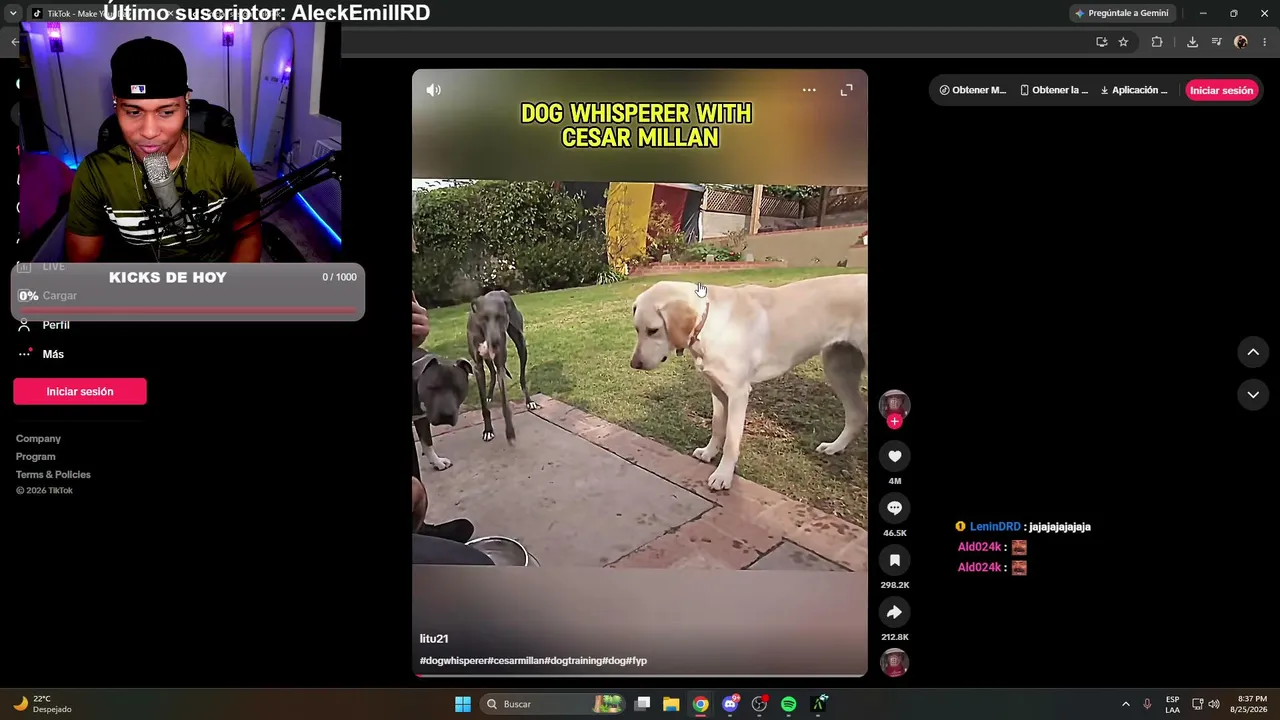Click the first Ald024k chat message
1280x720 pixels.
pyautogui.click(x=992, y=547)
